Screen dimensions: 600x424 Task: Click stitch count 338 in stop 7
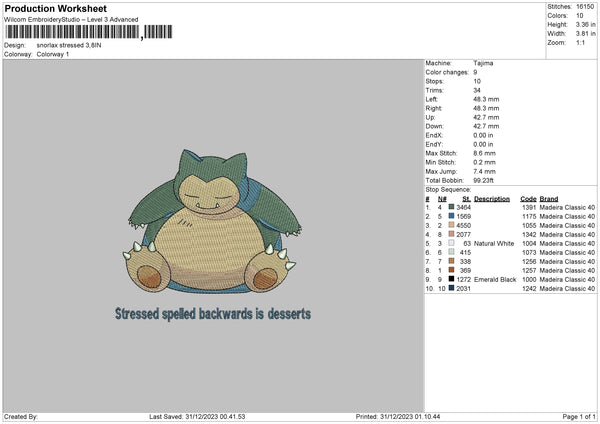465,261
